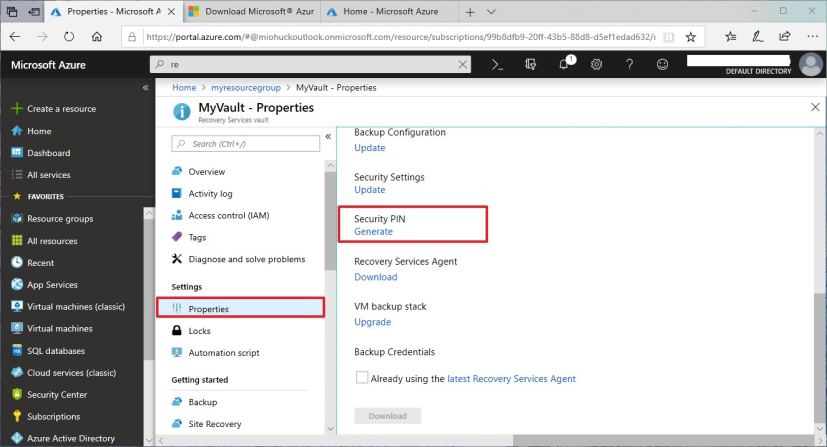This screenshot has width=827, height=447.
Task: Collapse the vault resource menu
Action: click(328, 137)
